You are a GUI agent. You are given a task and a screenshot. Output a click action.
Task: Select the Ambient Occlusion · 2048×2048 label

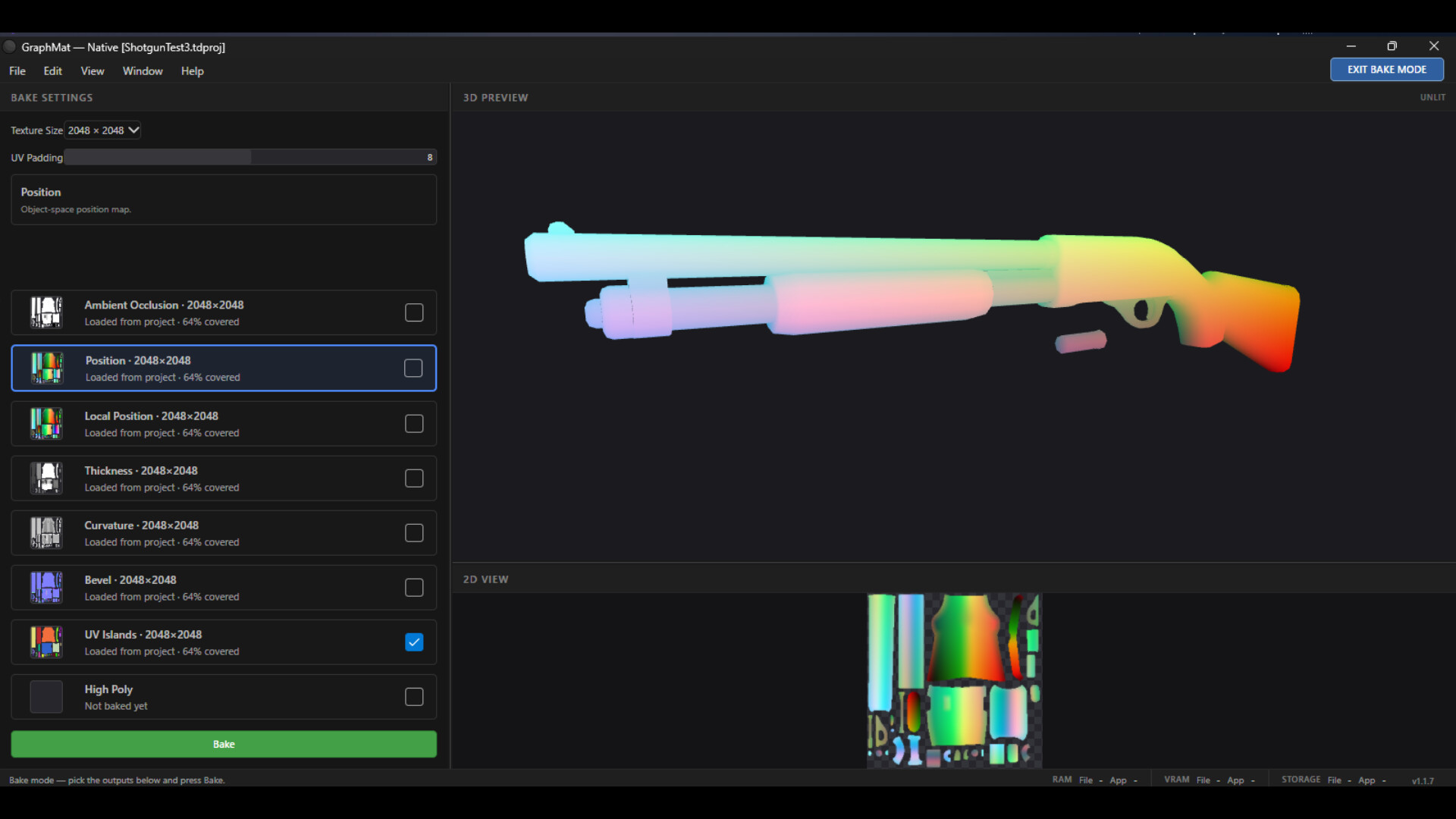164,305
